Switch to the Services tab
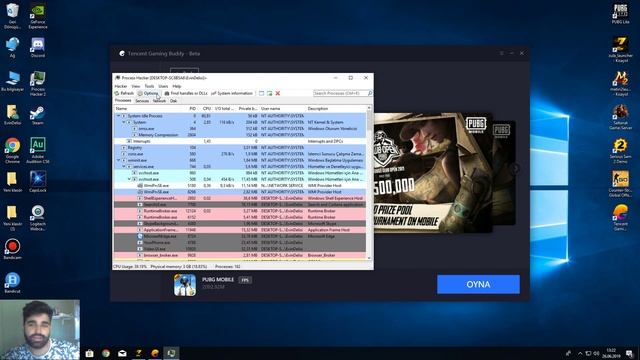 [x=142, y=101]
